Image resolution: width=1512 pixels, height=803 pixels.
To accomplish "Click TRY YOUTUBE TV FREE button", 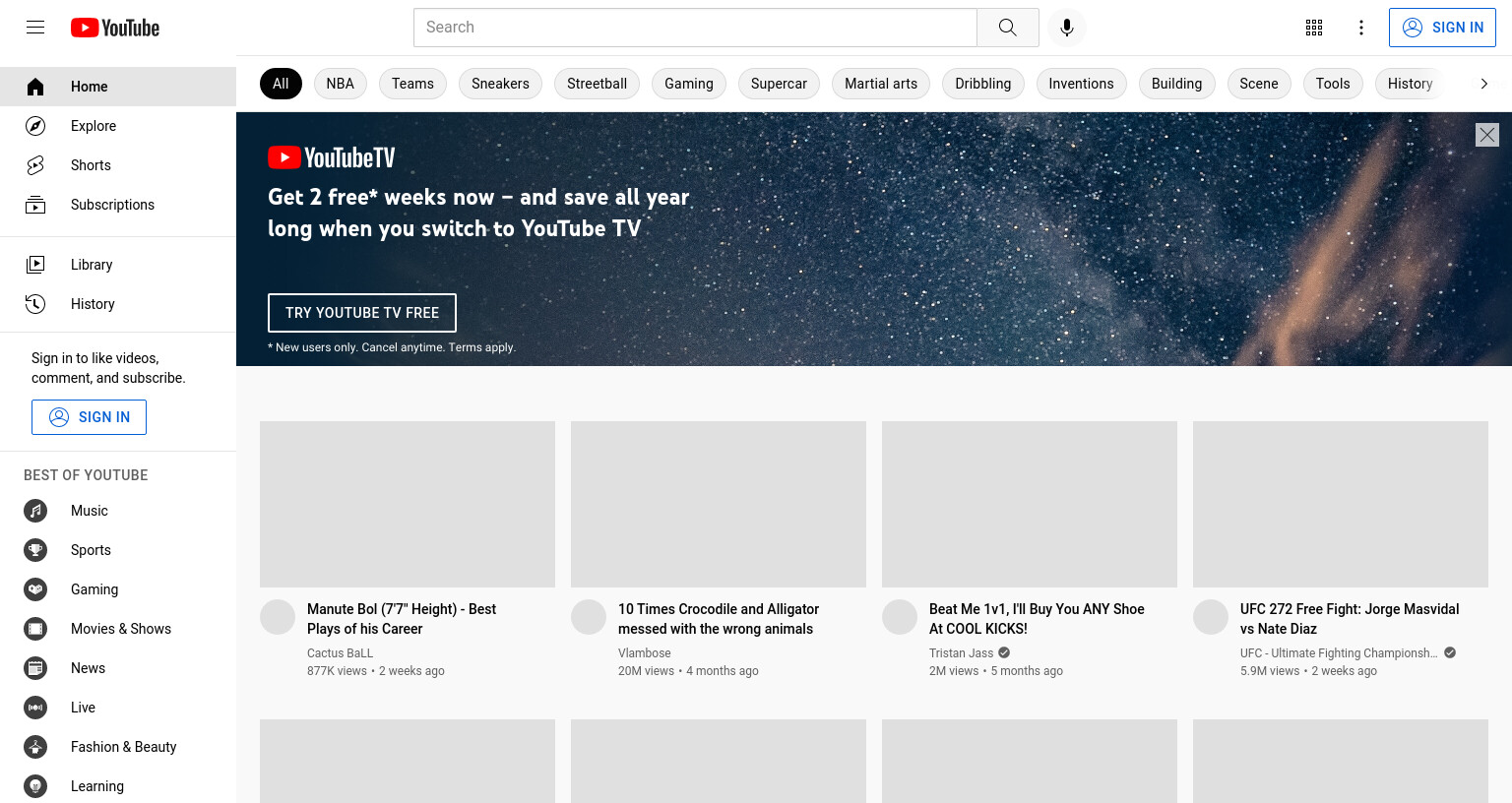I will tap(362, 313).
